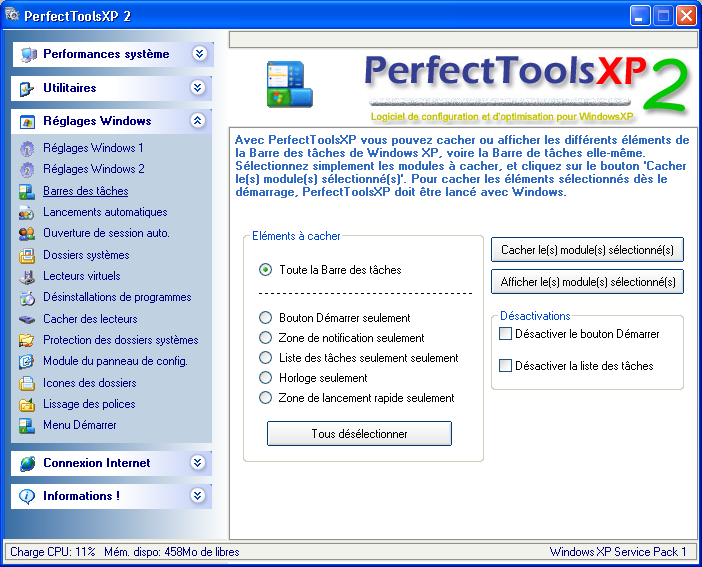The width and height of the screenshot is (702, 567).
Task: Select Liste des tâches seulement seulement
Action: click(x=265, y=358)
